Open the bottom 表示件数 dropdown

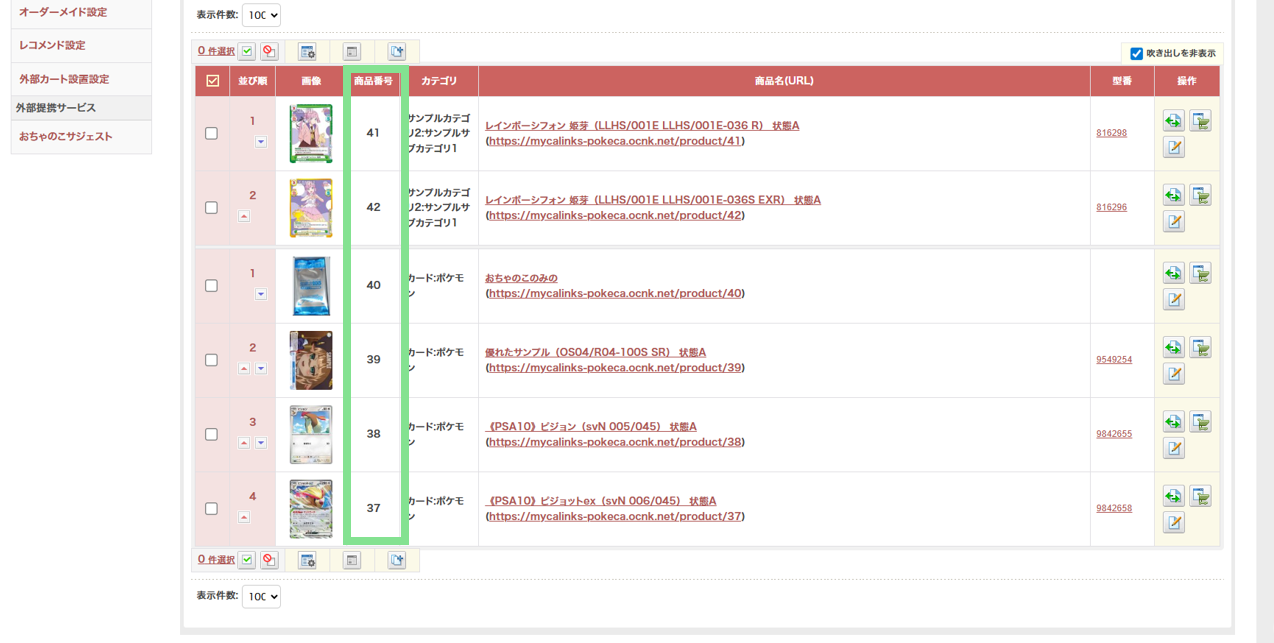point(261,596)
